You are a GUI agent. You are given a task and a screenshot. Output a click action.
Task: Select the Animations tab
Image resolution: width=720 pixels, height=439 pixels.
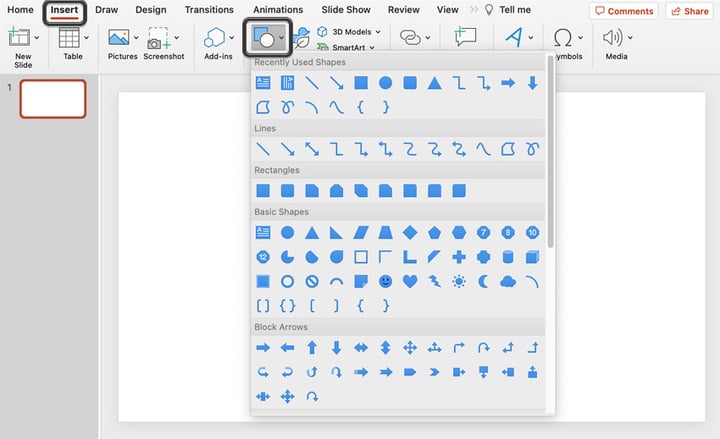pos(278,10)
